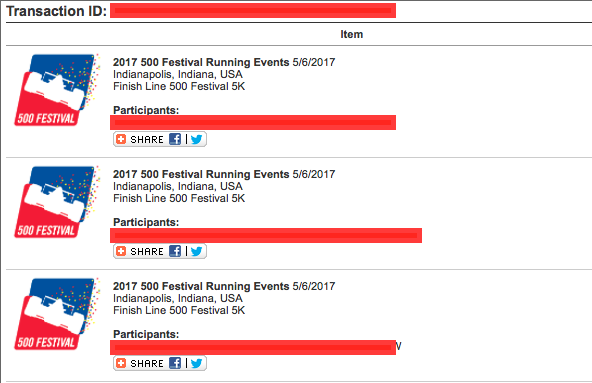Click the Twitter bird in third share bar
592x383 pixels.
pos(196,363)
